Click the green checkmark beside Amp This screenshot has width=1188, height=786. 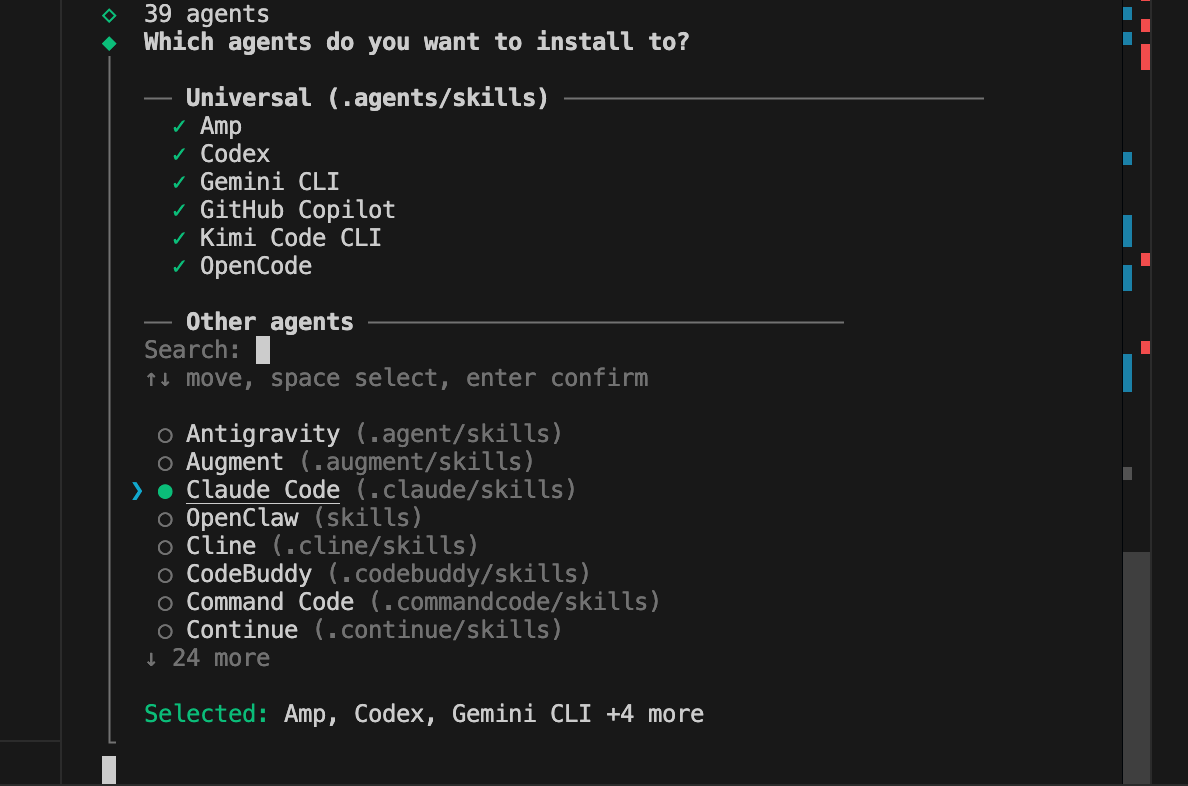click(x=179, y=126)
